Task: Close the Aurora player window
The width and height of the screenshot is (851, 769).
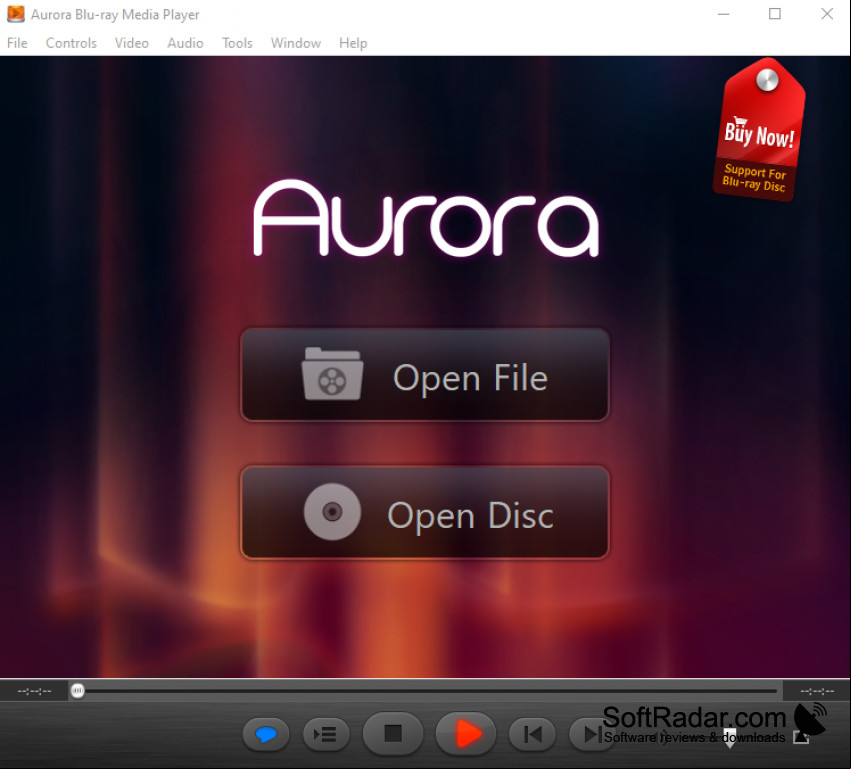Action: [827, 14]
